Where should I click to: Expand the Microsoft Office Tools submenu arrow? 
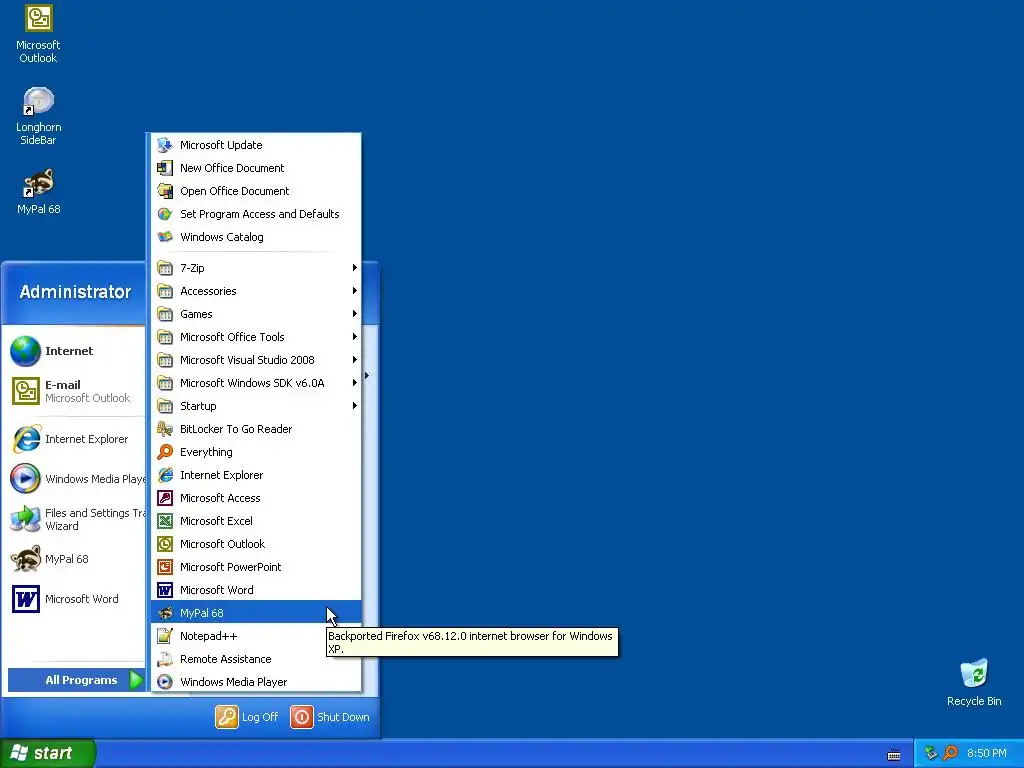pos(355,337)
